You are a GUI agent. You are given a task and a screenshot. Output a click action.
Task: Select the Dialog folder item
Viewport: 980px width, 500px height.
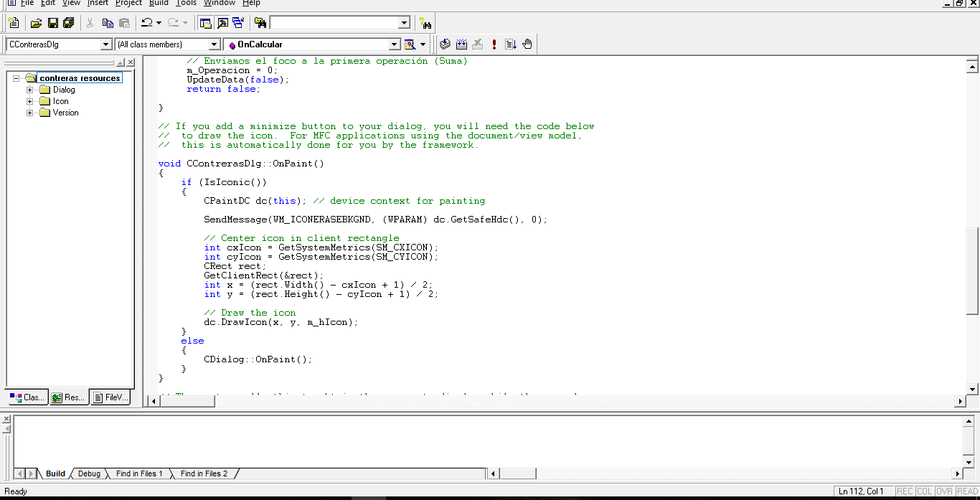64,89
